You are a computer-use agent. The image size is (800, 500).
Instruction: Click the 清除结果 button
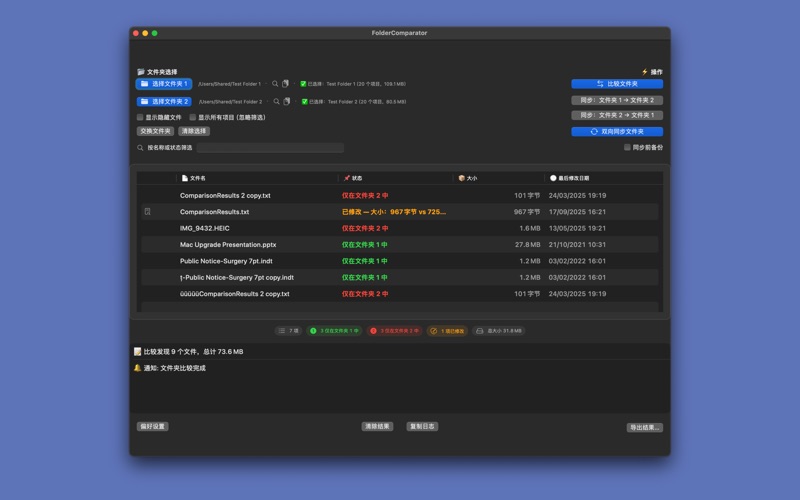[378, 427]
